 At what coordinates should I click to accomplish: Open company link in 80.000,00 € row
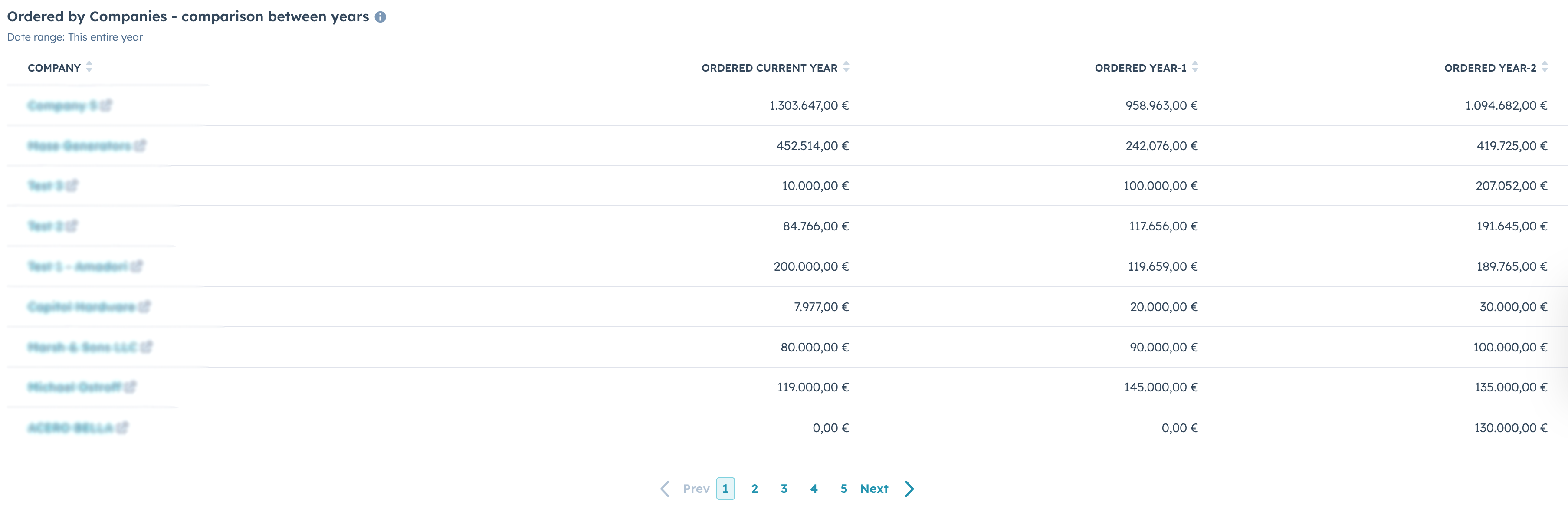pyautogui.click(x=82, y=347)
